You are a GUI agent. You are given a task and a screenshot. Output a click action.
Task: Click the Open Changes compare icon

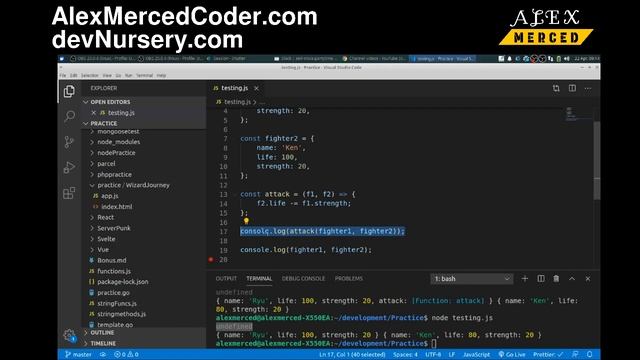[x=556, y=88]
